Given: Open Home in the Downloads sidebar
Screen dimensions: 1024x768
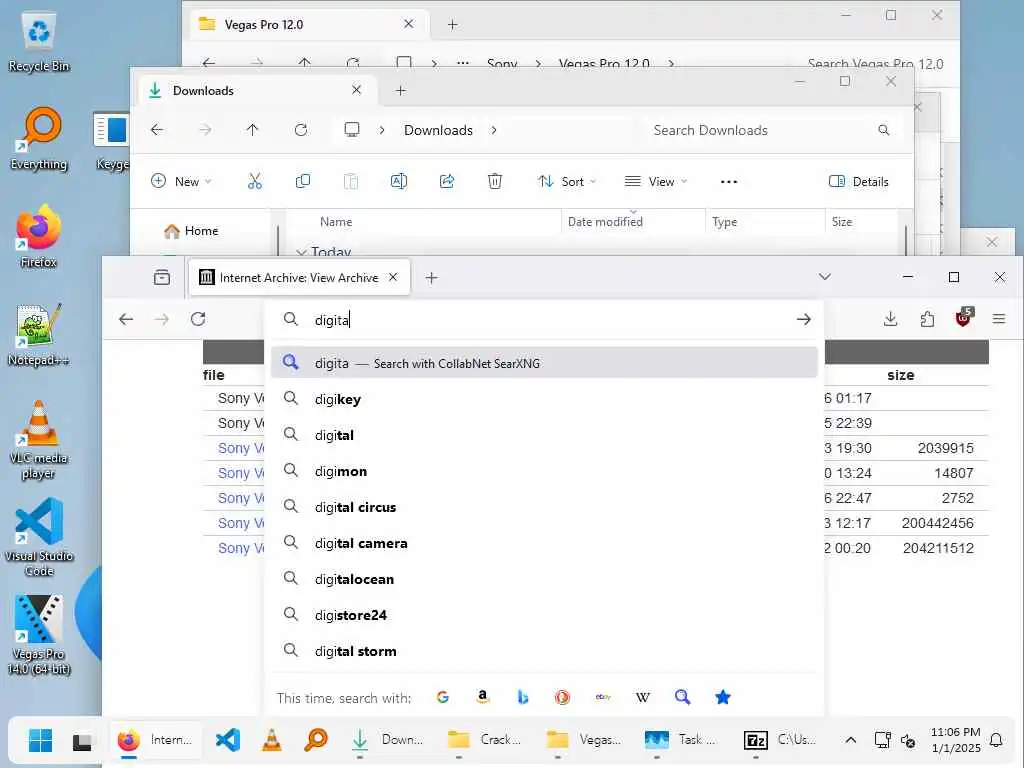Looking at the screenshot, I should pos(191,231).
